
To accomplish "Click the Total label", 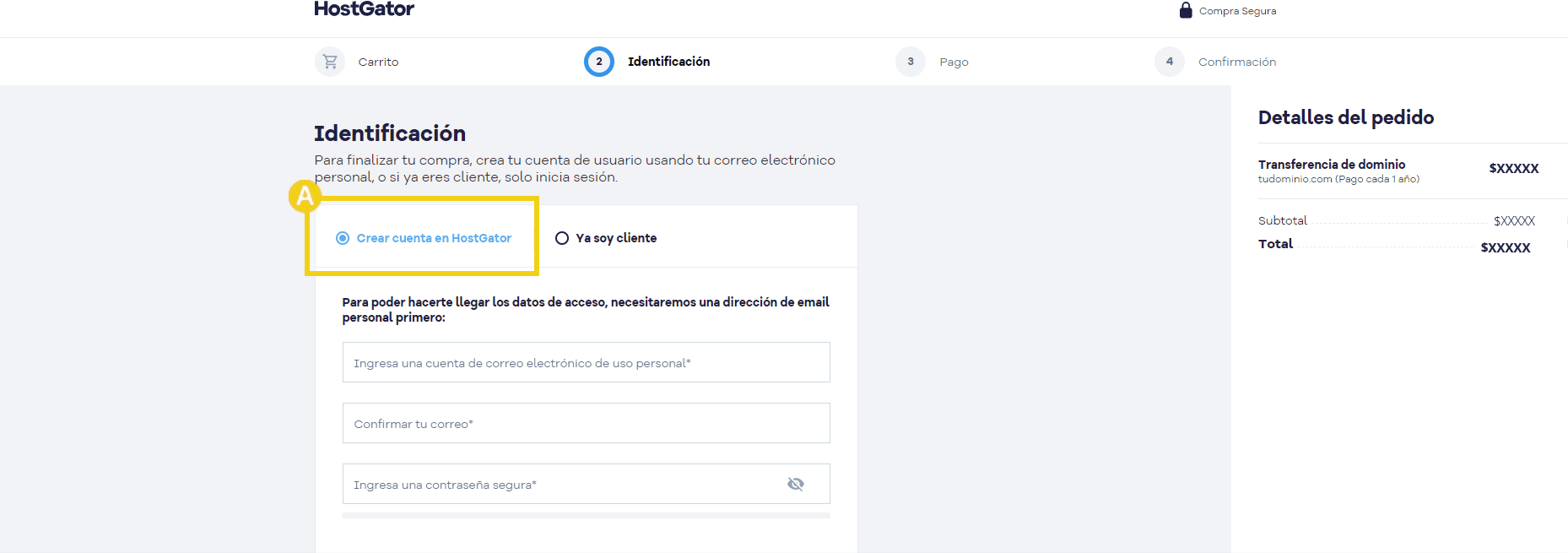I will (x=1275, y=244).
